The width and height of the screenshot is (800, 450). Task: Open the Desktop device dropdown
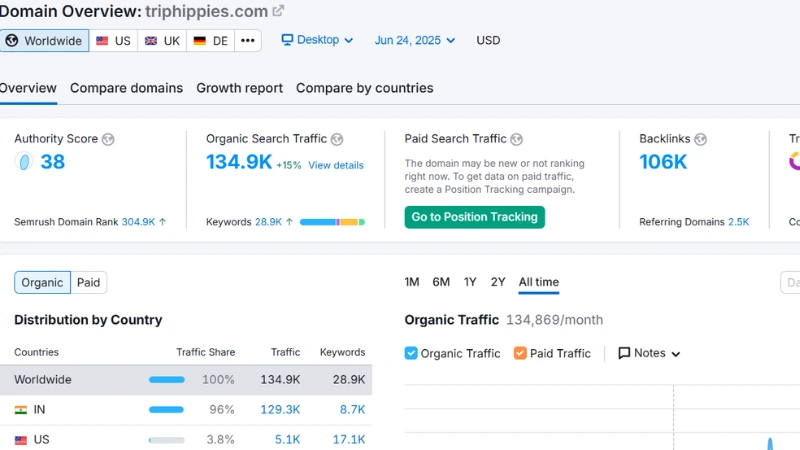point(317,40)
